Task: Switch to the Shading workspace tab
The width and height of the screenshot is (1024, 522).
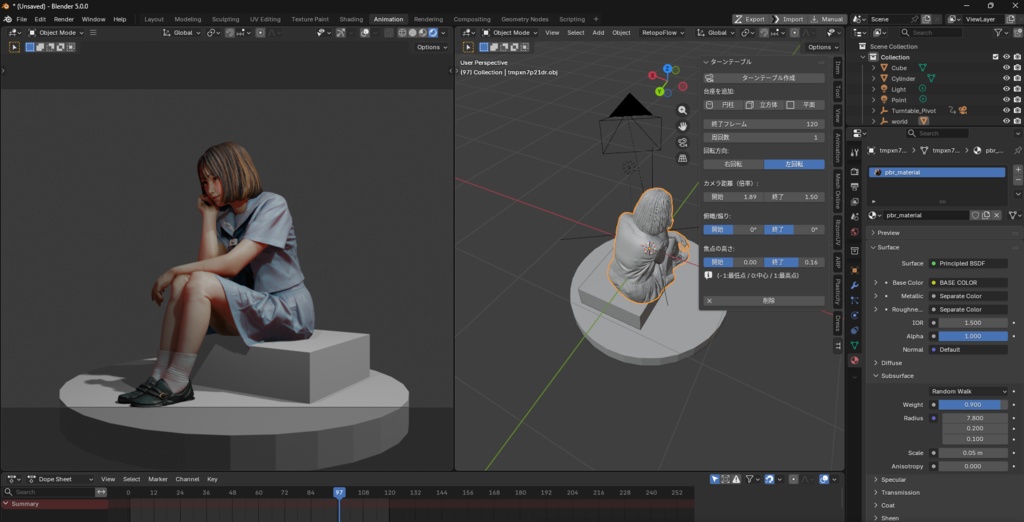Action: (x=351, y=19)
